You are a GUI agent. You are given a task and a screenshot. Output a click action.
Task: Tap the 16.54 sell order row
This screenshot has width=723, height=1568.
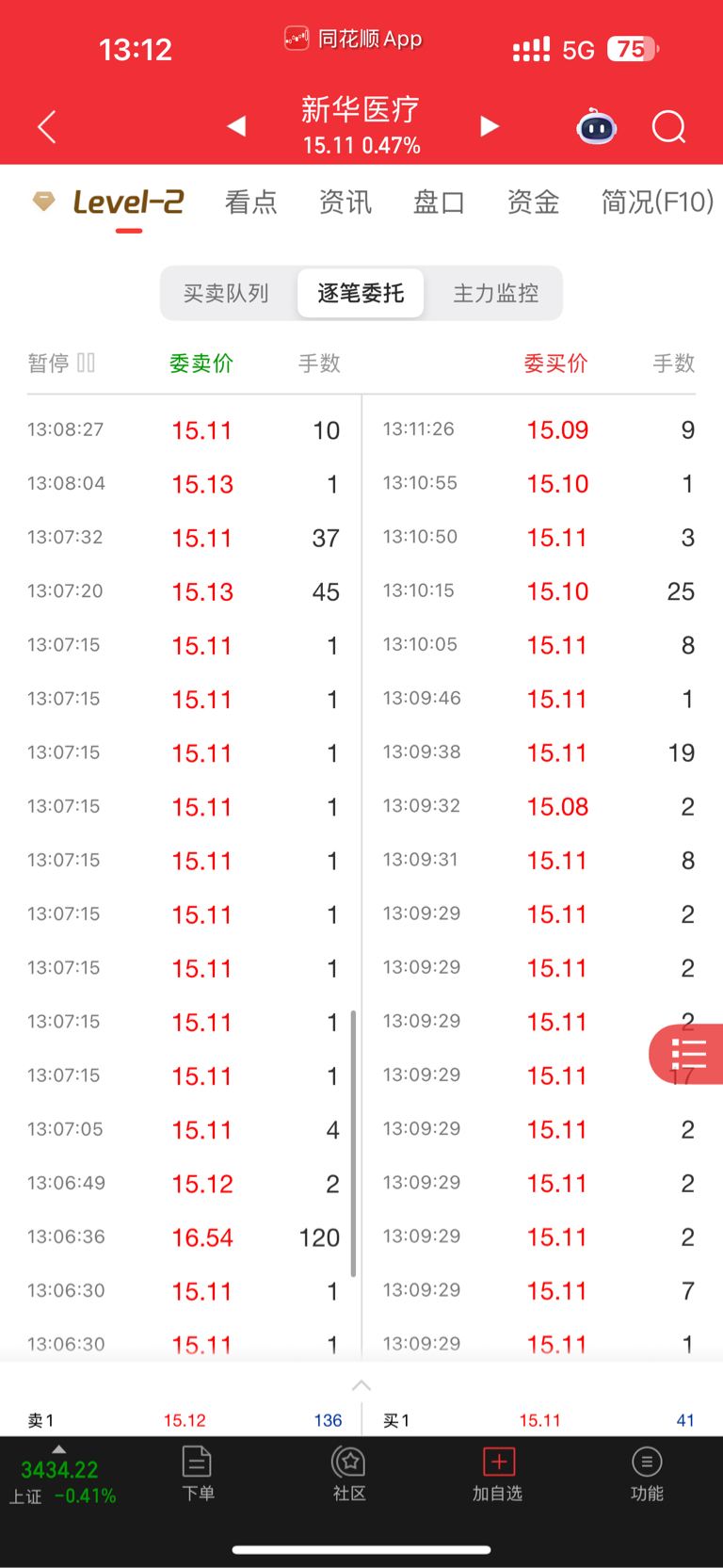click(184, 1237)
